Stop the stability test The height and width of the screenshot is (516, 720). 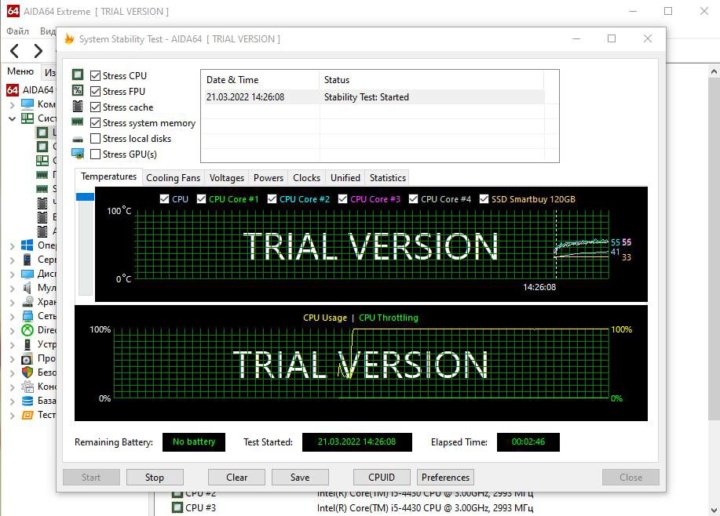point(154,477)
